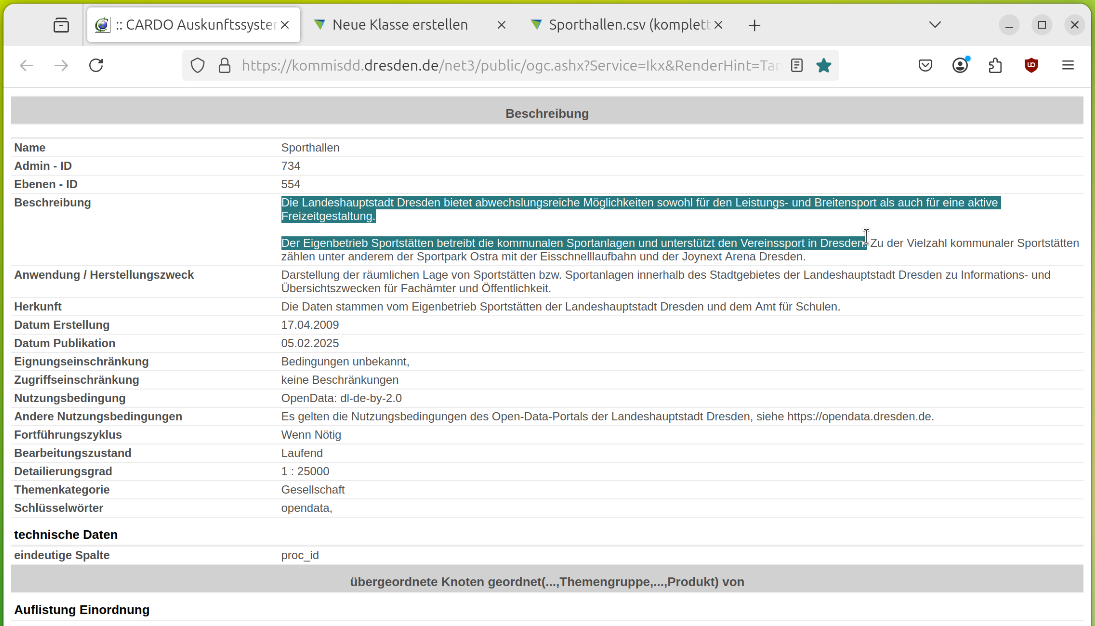Click the Themenkategorie label
This screenshot has width=1095, height=626.
(61, 490)
